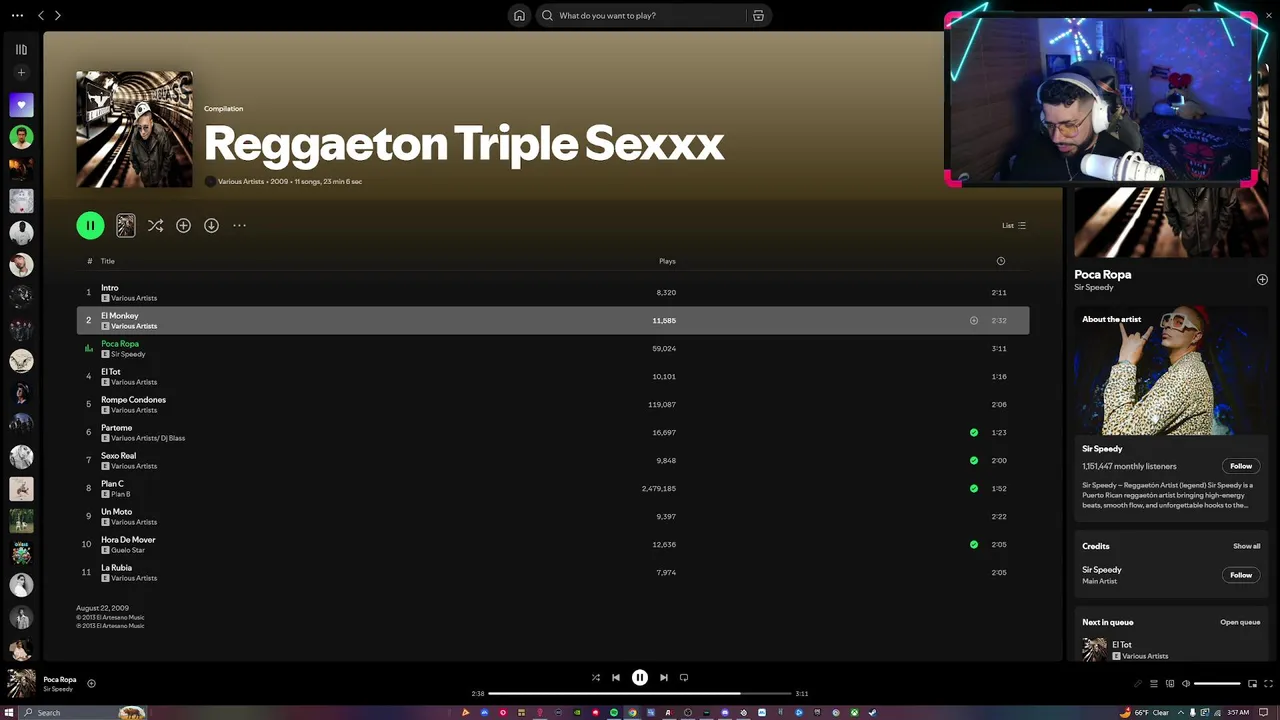
Task: Sort tracks by the Plays column header
Action: 667,261
